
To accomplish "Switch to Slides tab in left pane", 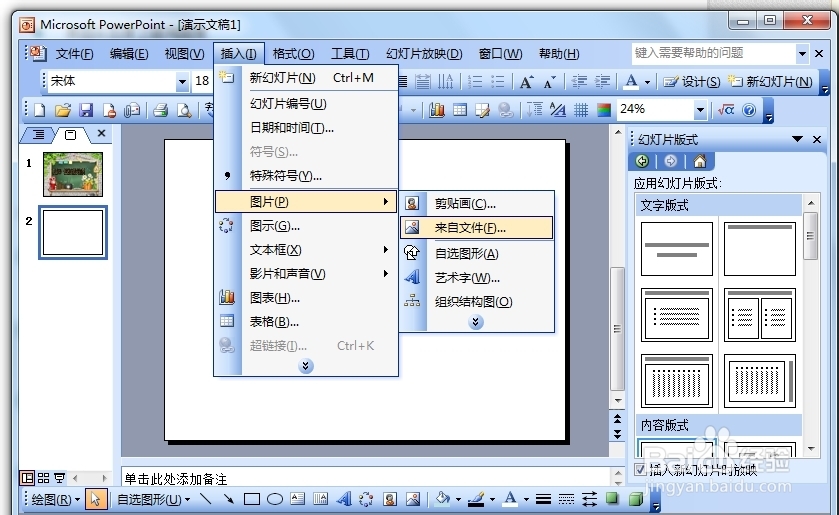I will pyautogui.click(x=70, y=134).
